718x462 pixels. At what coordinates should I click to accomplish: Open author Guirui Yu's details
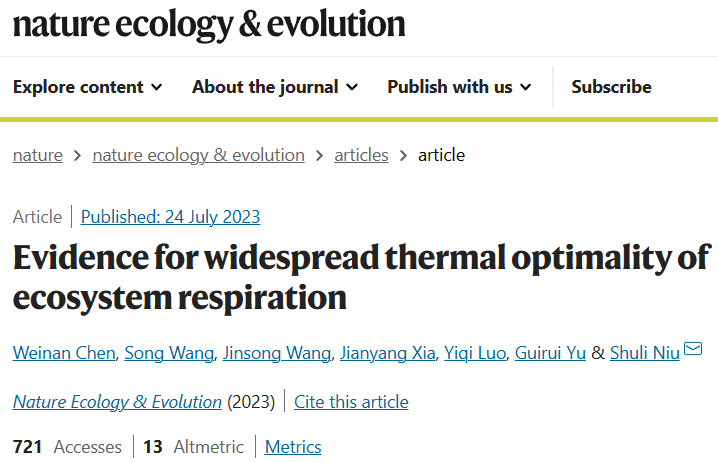coord(550,352)
